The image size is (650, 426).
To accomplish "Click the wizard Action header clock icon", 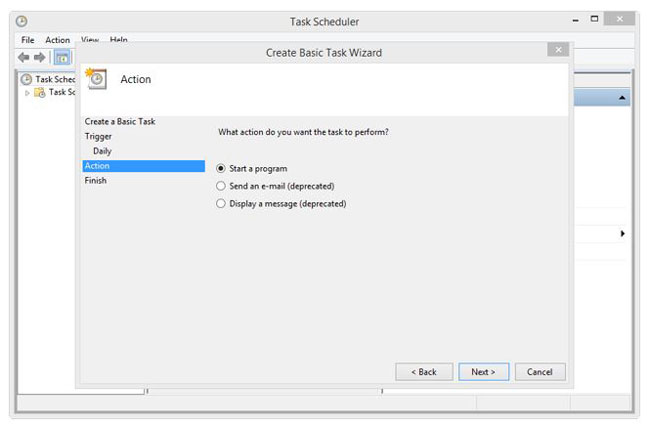I will 98,79.
